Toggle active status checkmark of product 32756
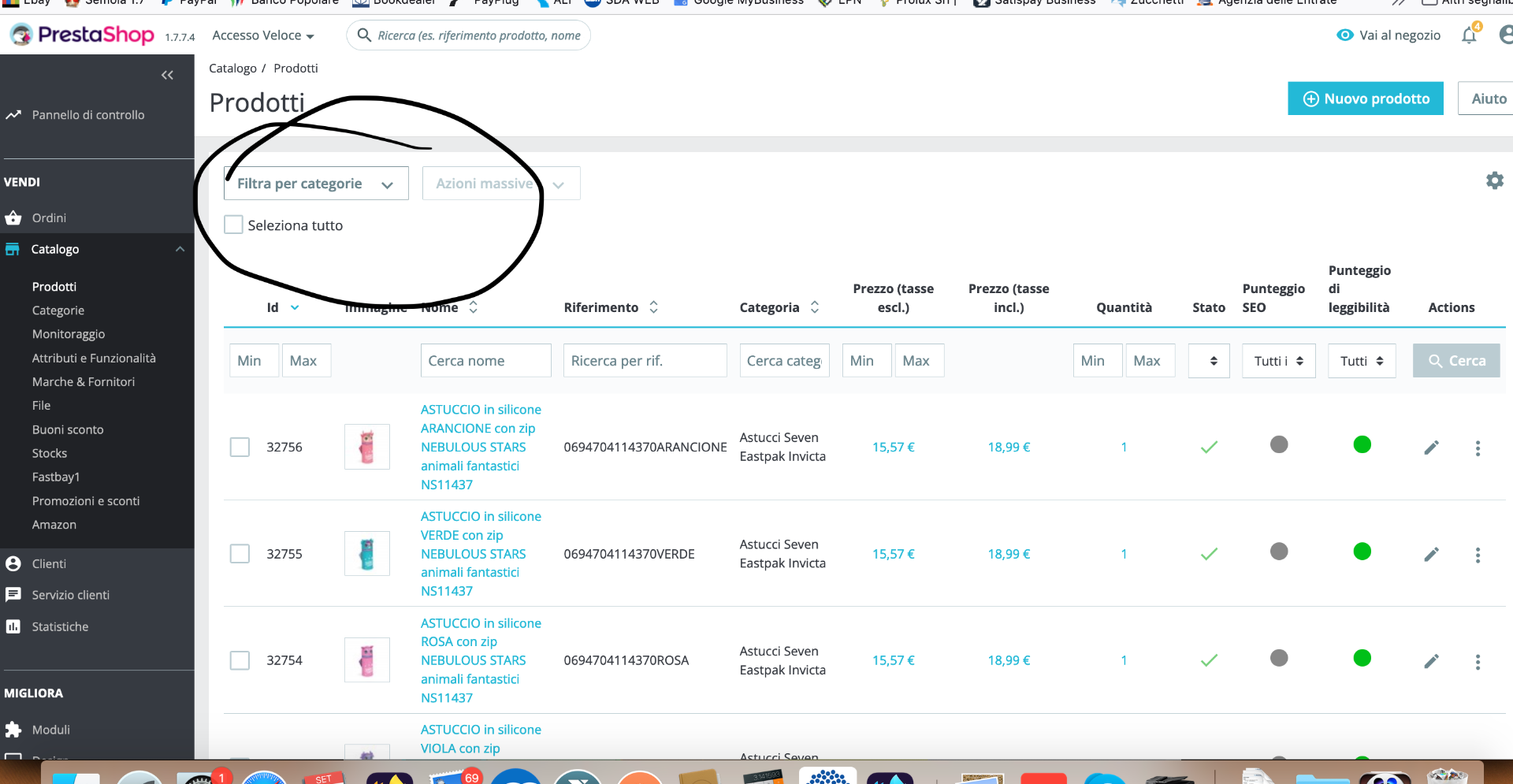1513x784 pixels. click(x=1209, y=447)
